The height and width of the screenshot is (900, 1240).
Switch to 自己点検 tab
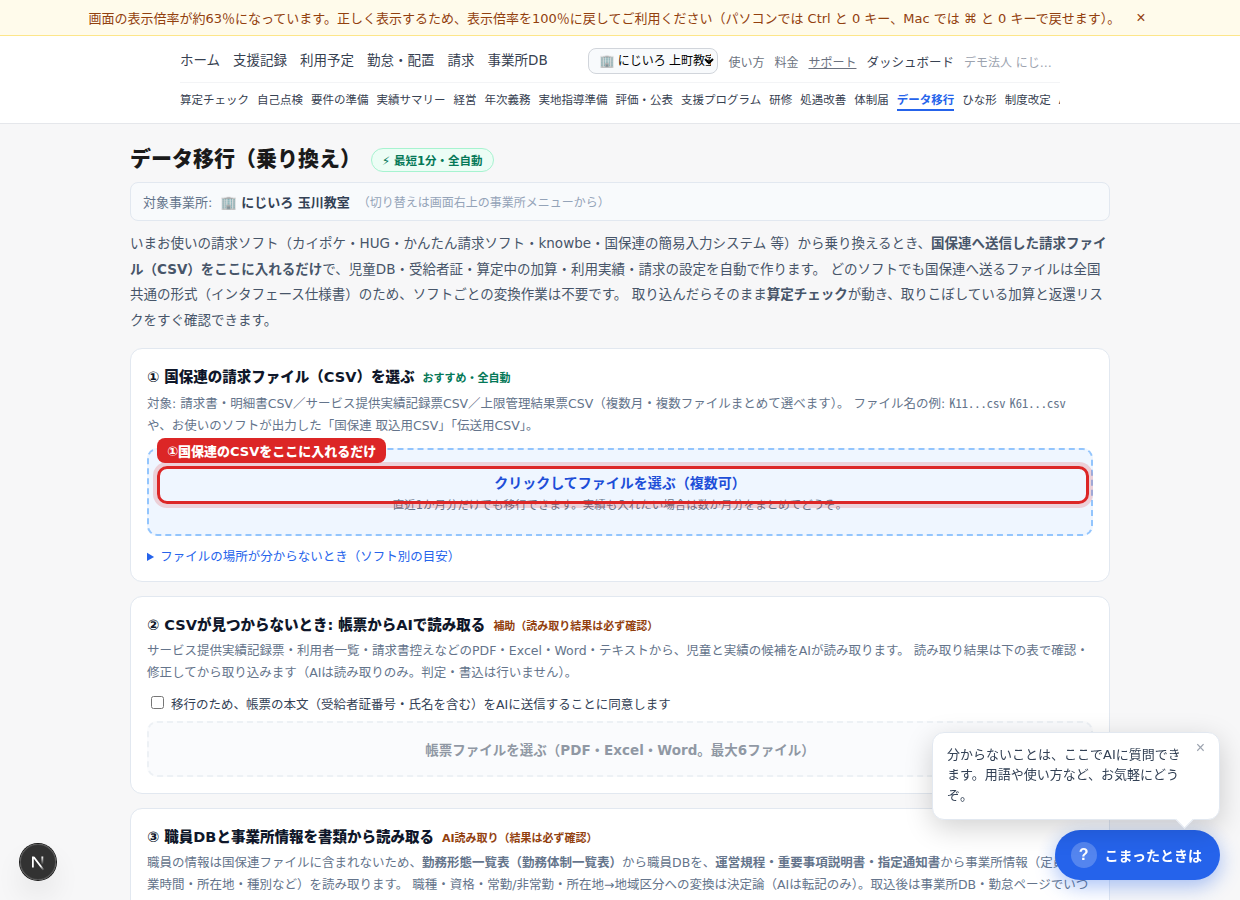(280, 100)
